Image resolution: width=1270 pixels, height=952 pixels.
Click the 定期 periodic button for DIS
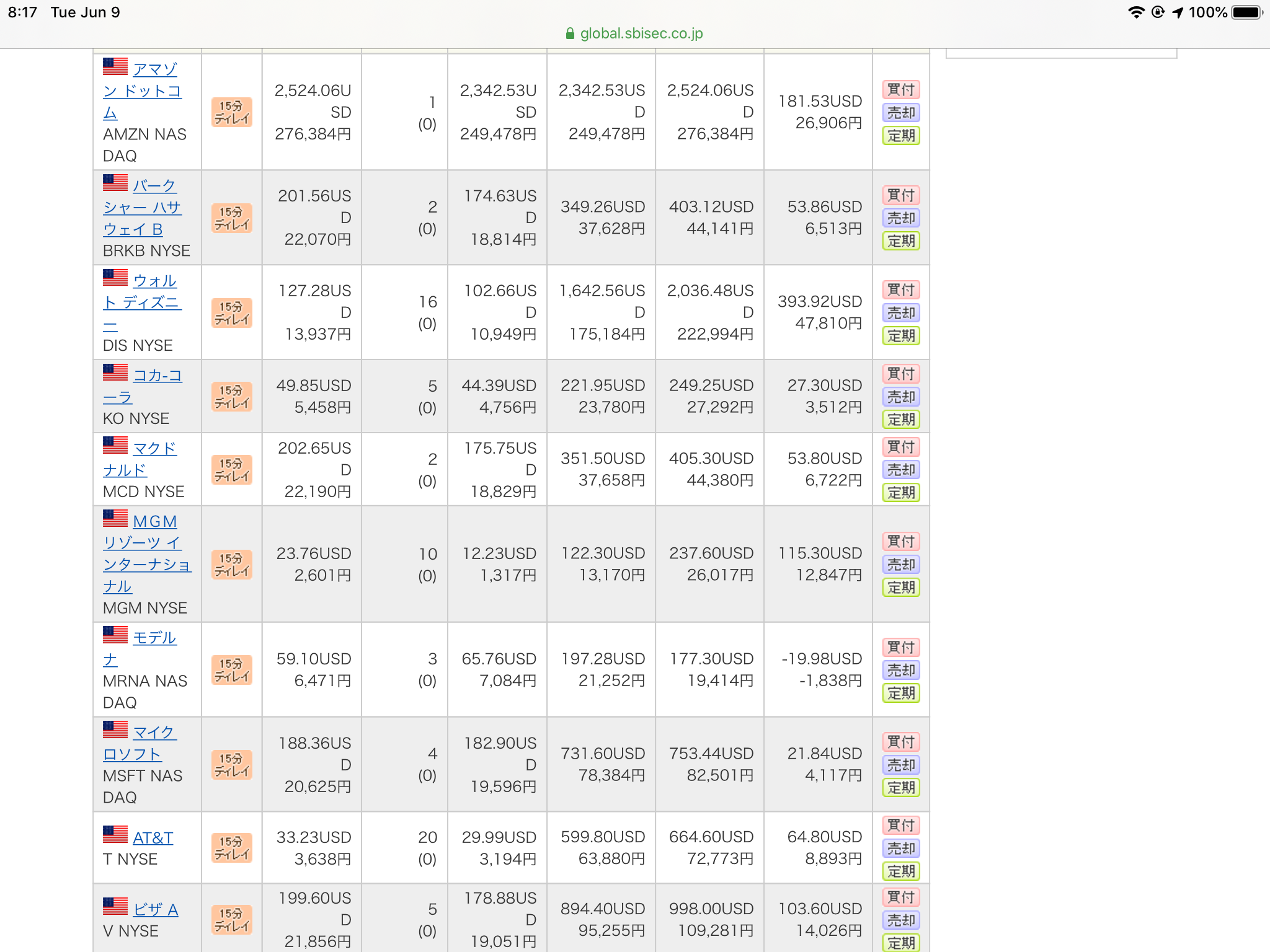[x=901, y=335]
